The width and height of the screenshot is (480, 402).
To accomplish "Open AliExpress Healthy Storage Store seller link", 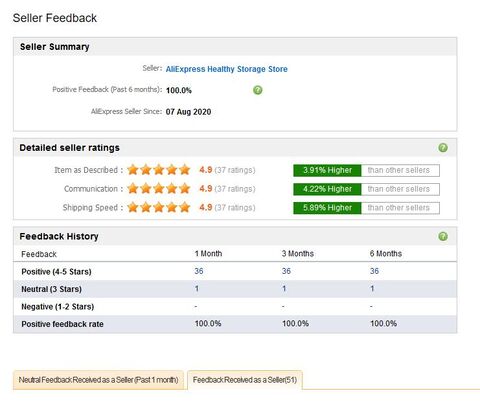I will click(227, 69).
